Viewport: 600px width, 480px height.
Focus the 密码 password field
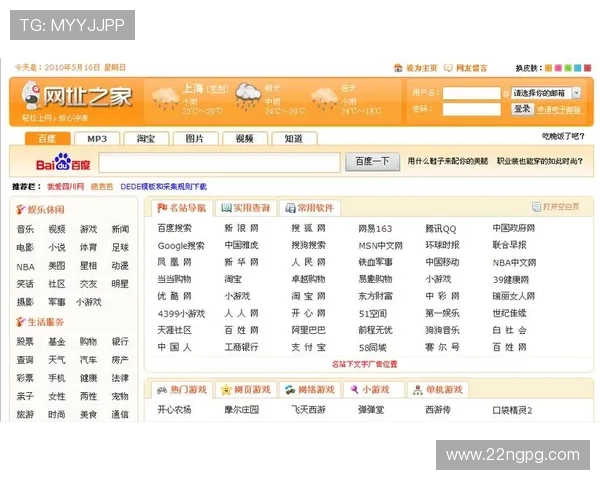pyautogui.click(x=471, y=109)
